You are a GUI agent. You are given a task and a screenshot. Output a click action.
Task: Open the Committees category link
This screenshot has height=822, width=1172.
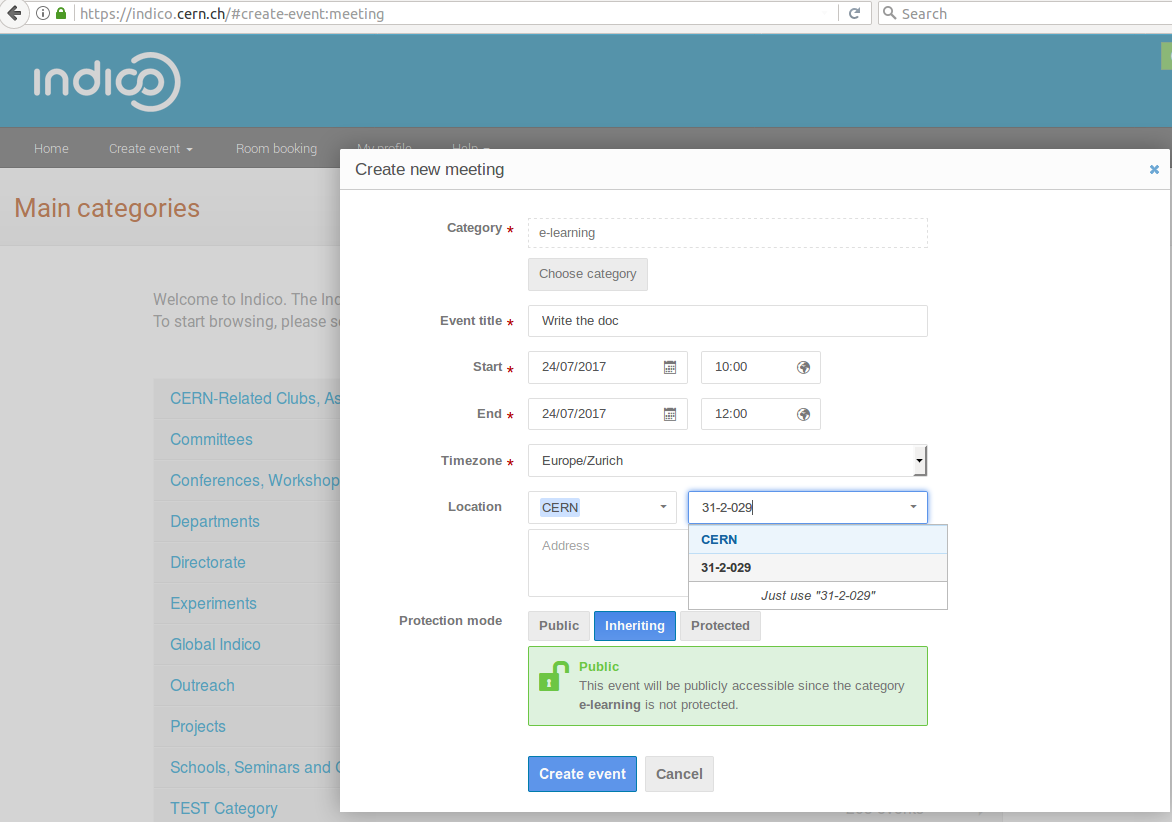212,439
